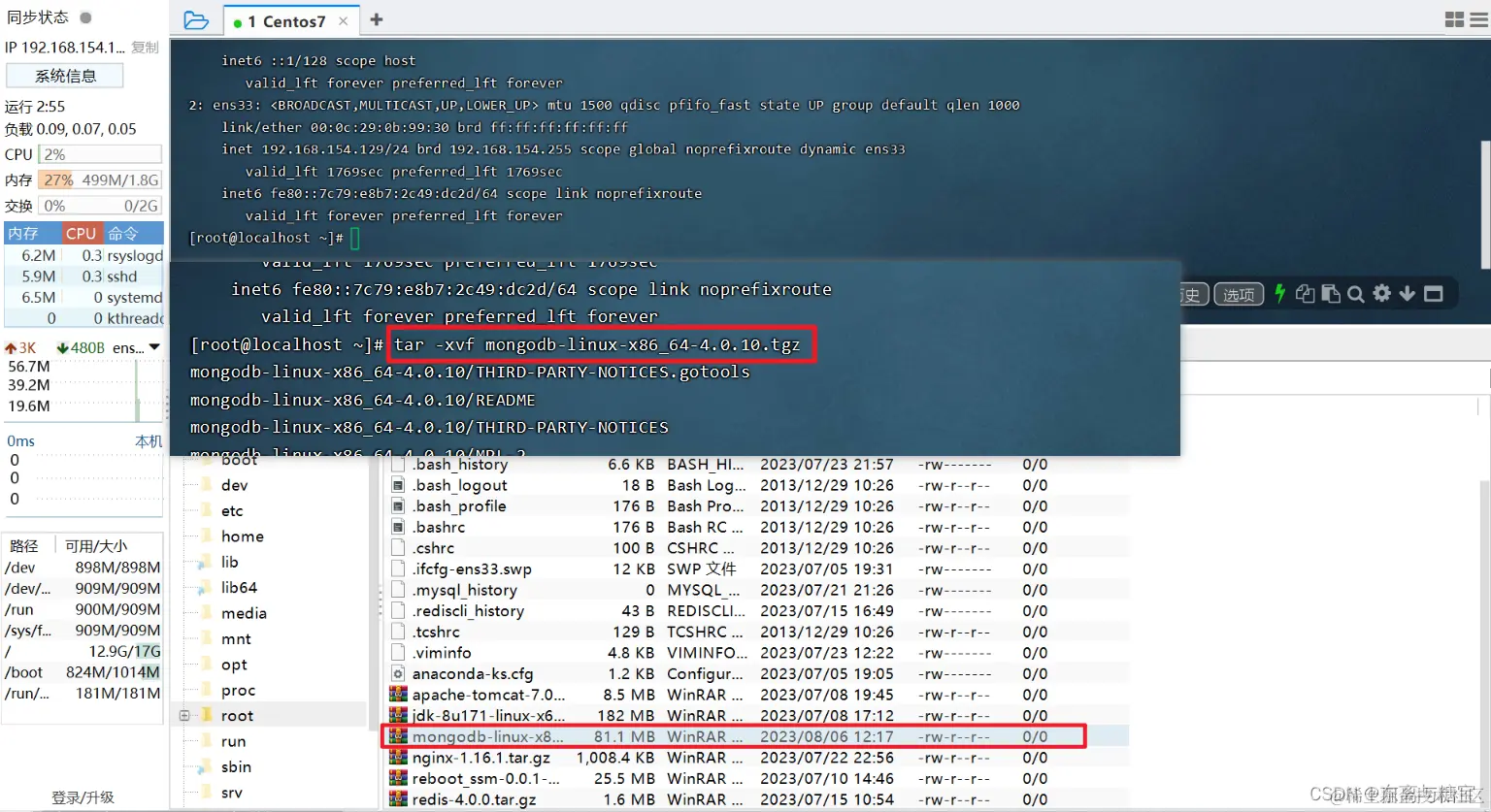
Task: Click the sync status indicator dot
Action: [85, 17]
